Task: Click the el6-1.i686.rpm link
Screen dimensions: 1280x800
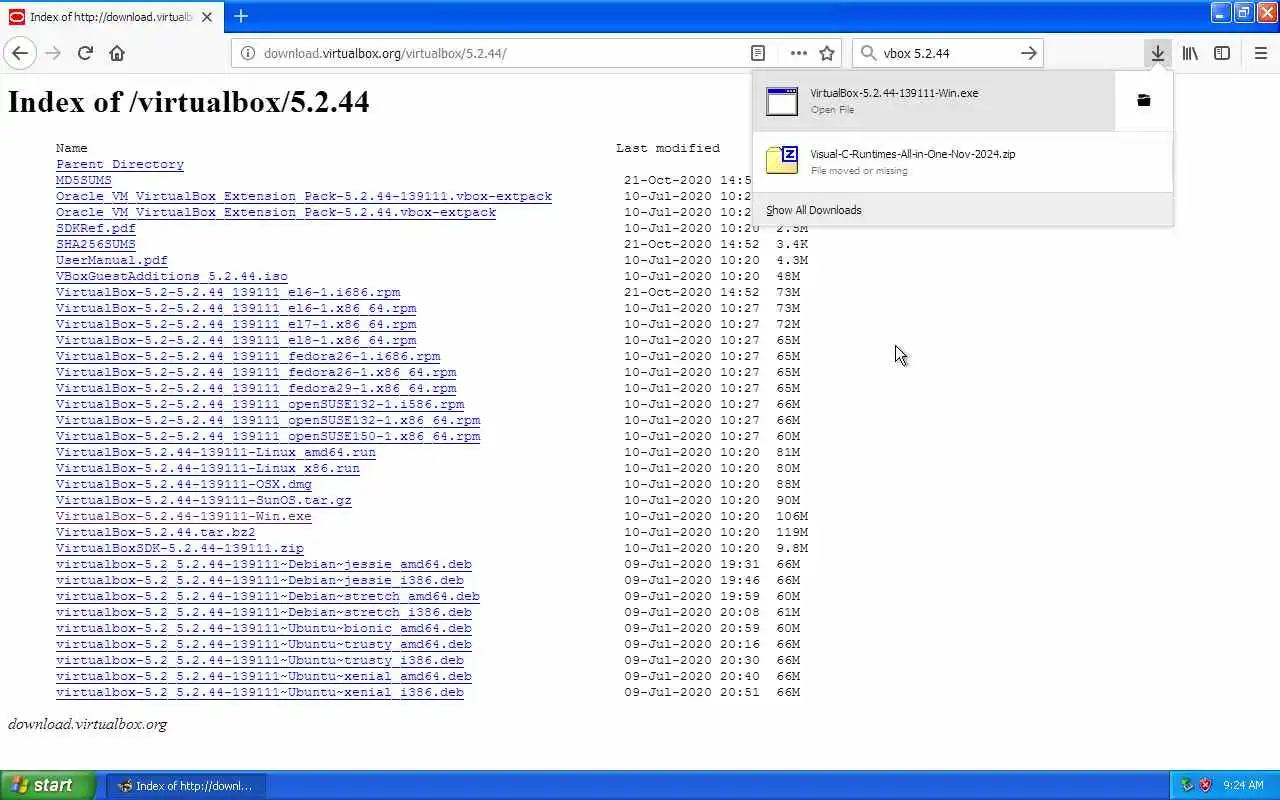Action: 228,292
